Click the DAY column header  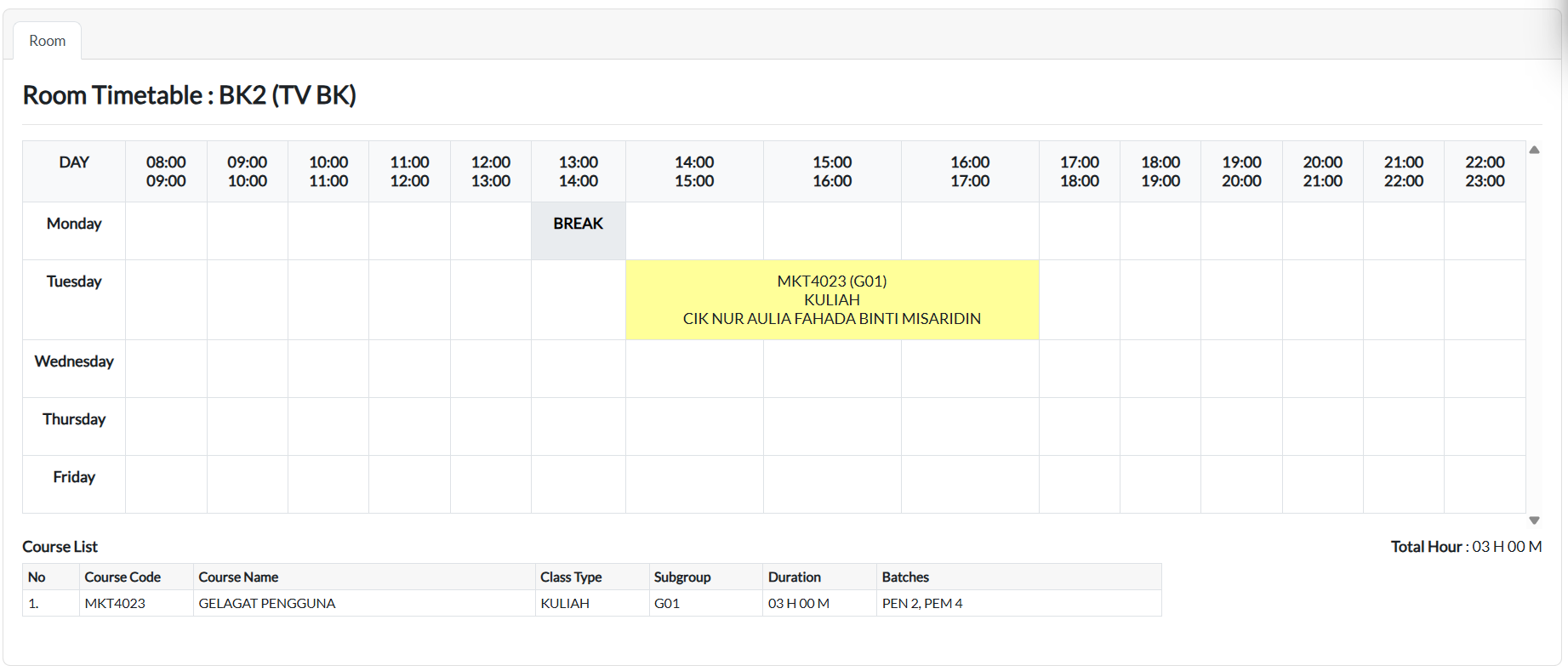click(x=74, y=162)
